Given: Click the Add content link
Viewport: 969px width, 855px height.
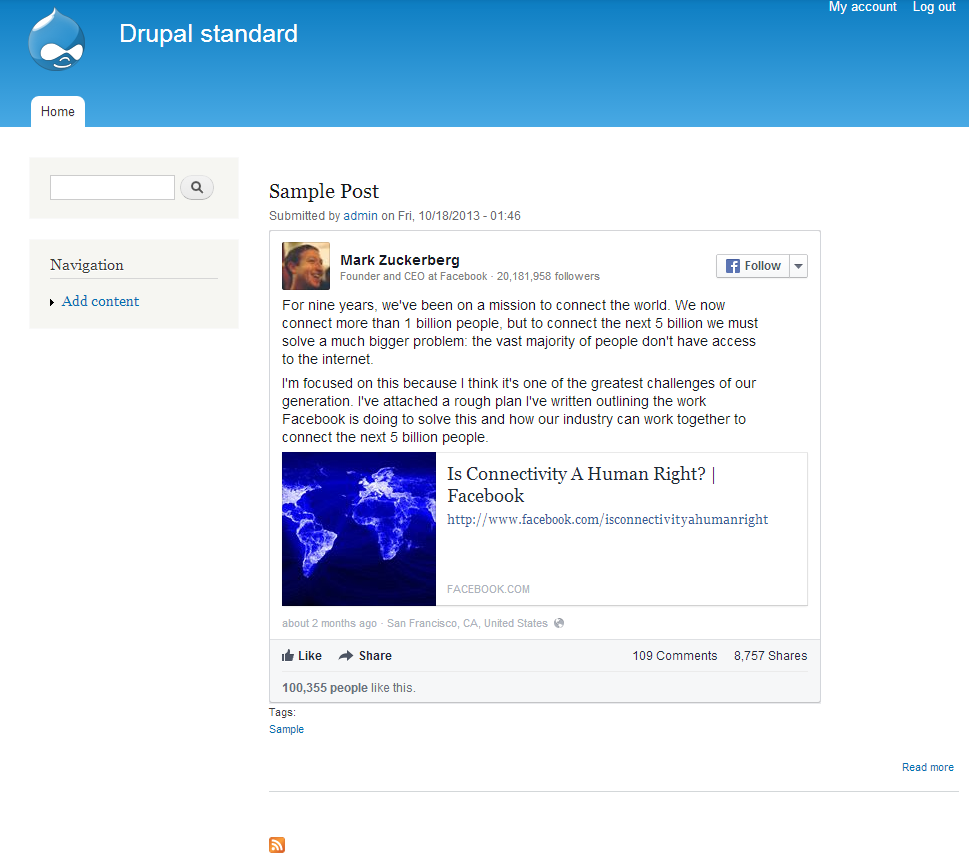Looking at the screenshot, I should pos(100,301).
